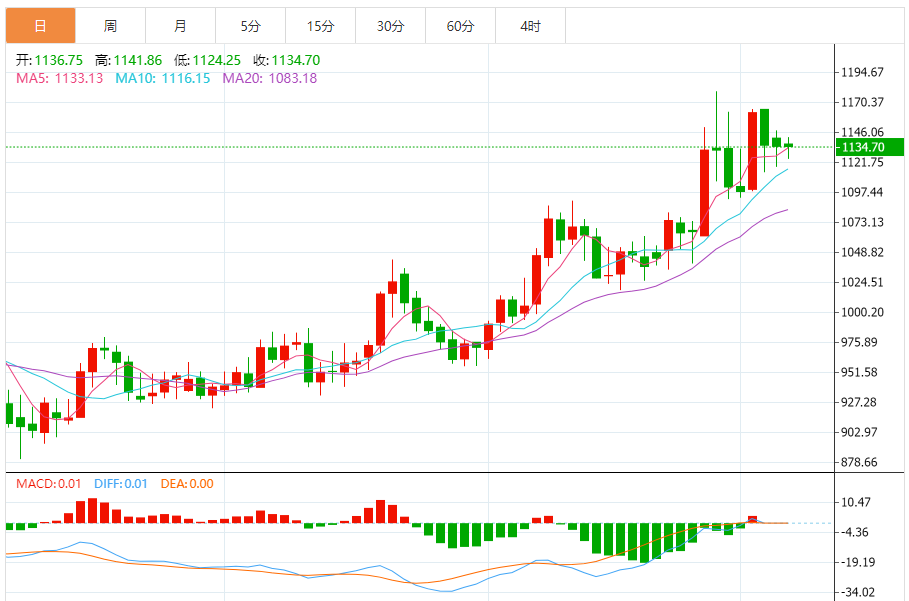Open the 60分 interval tab
The width and height of the screenshot is (909, 601).
(x=460, y=26)
